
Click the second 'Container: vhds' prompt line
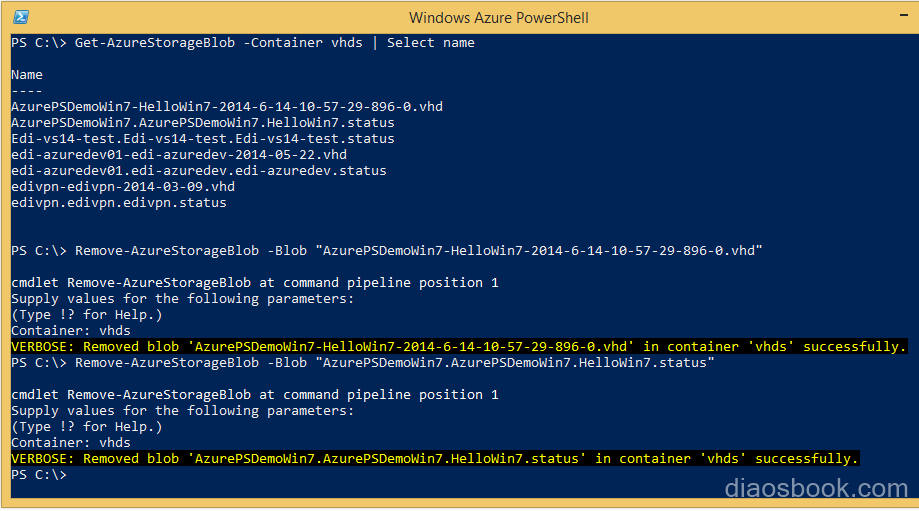click(71, 442)
